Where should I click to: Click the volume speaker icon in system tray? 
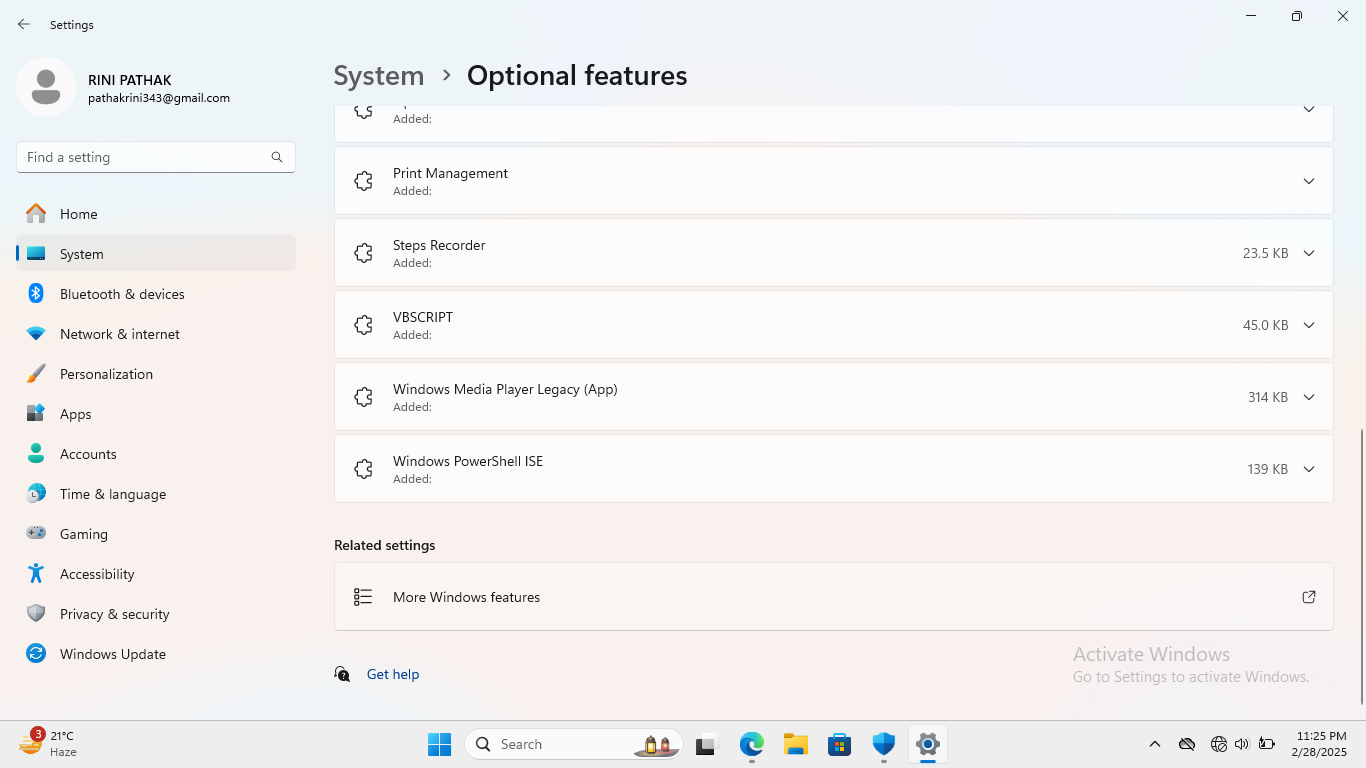click(1241, 744)
